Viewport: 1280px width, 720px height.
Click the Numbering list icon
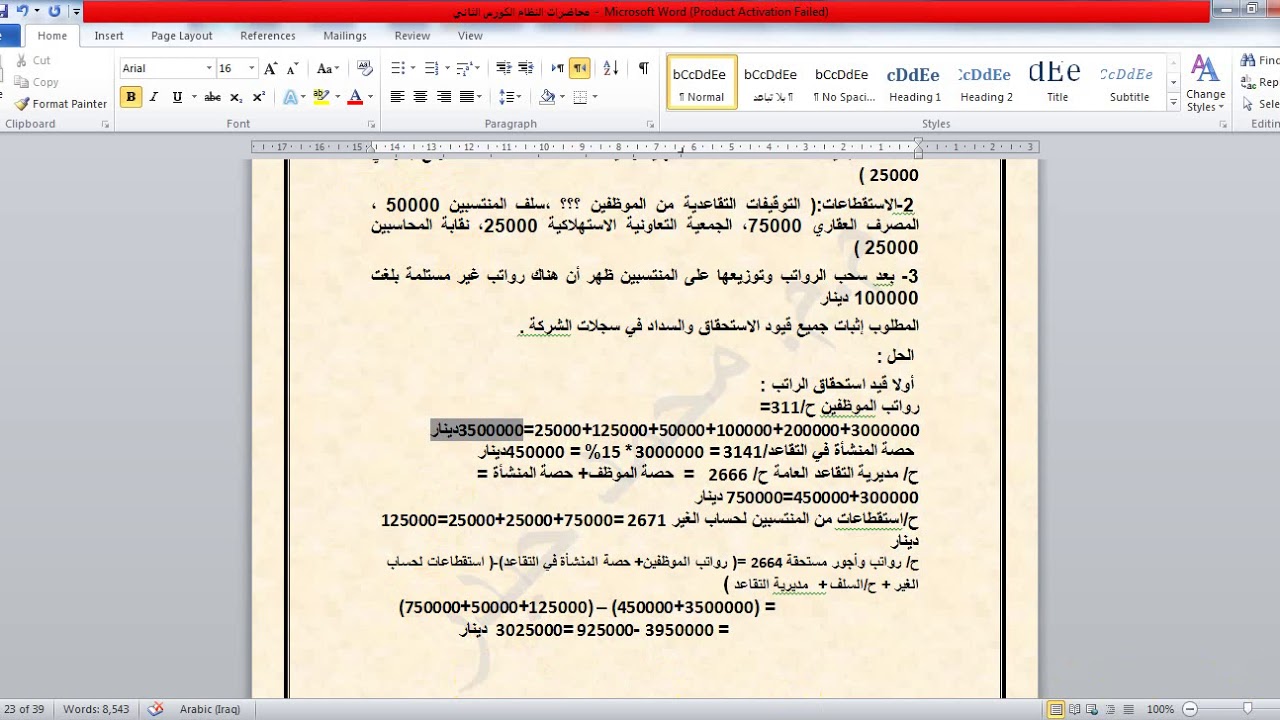click(432, 68)
